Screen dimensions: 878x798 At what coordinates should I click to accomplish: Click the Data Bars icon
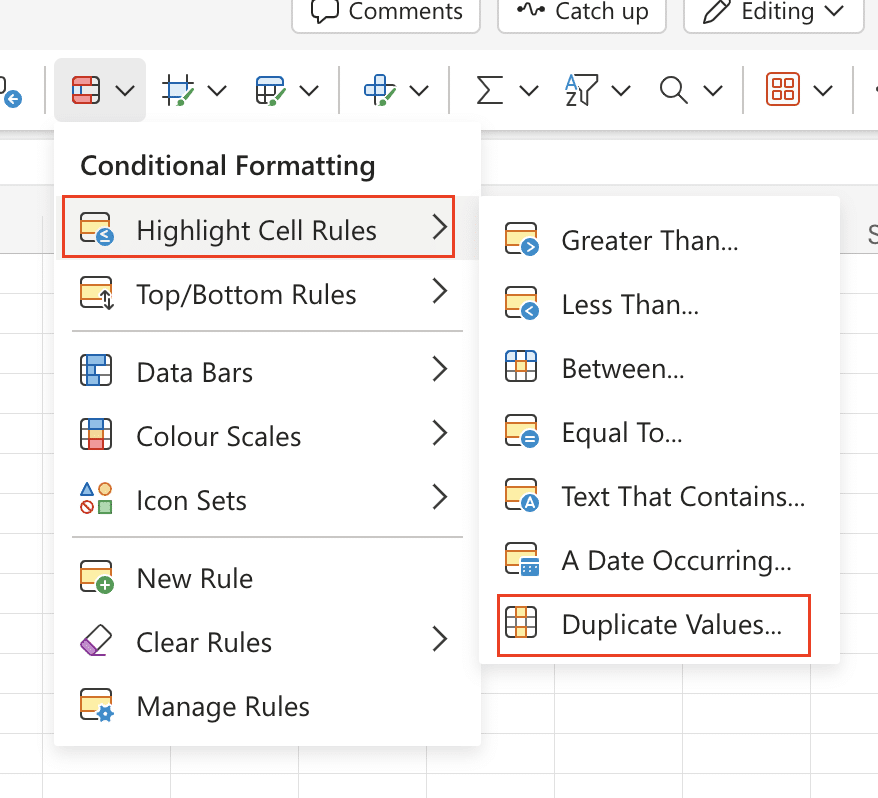coord(96,370)
